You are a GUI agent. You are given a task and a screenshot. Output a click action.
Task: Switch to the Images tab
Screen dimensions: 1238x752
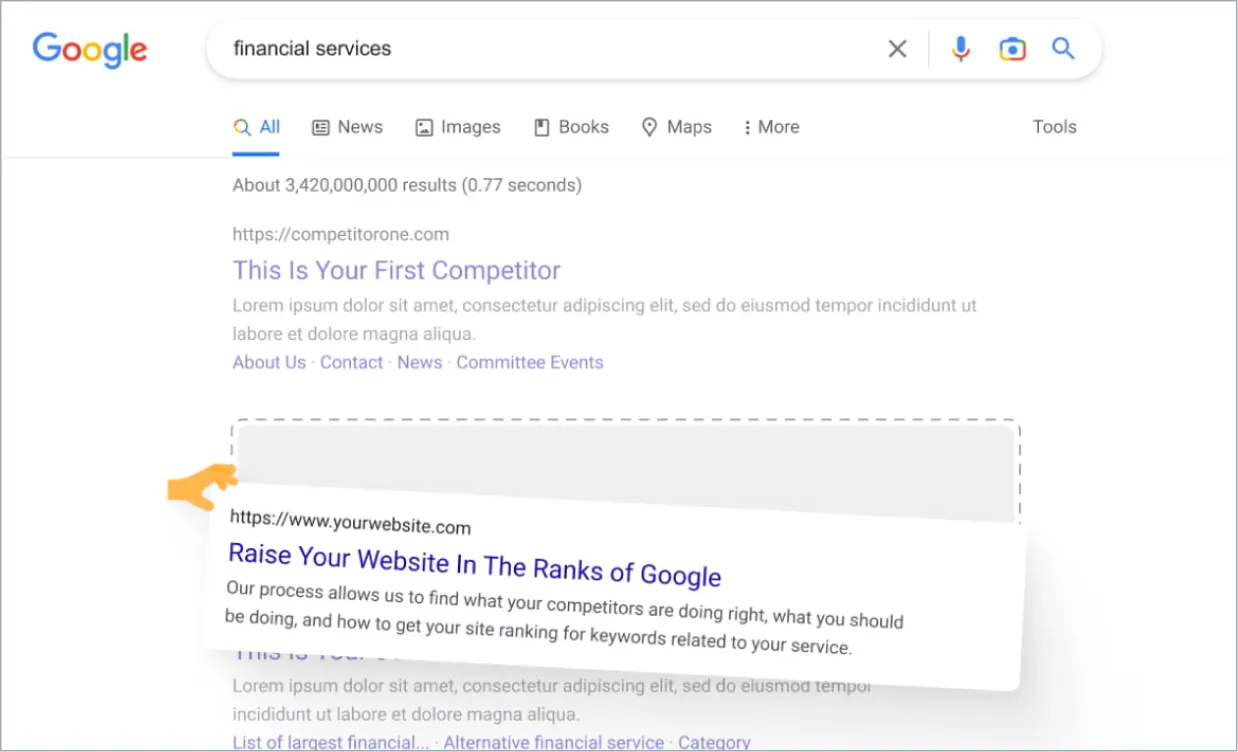[458, 127]
